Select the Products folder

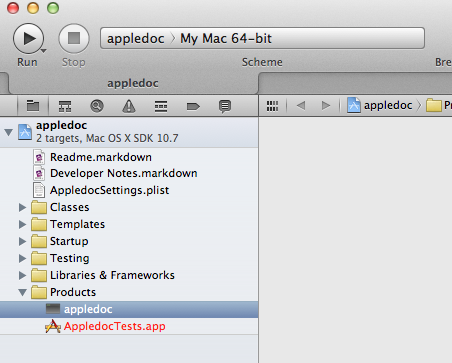73,292
